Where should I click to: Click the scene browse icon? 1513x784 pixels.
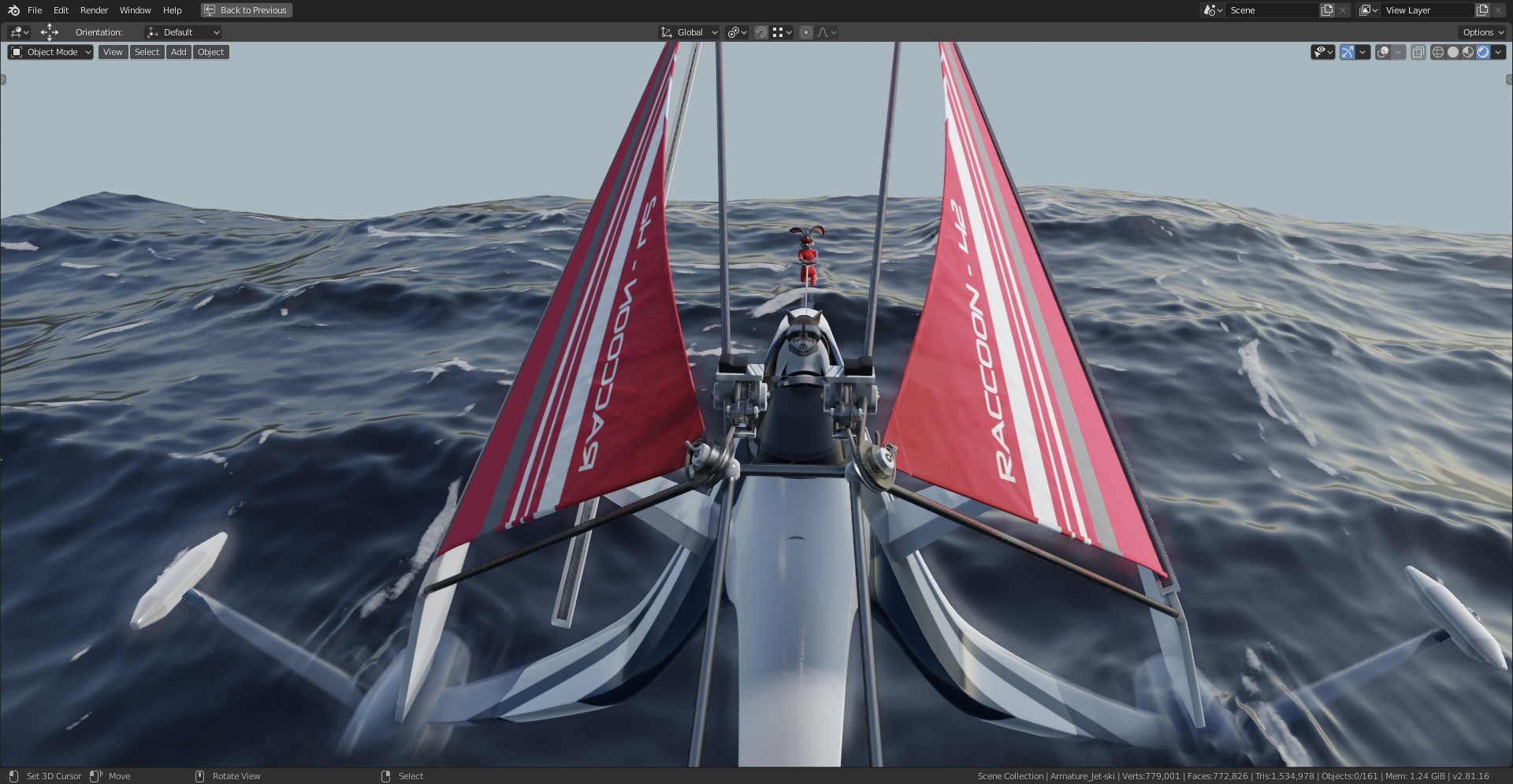click(1212, 10)
